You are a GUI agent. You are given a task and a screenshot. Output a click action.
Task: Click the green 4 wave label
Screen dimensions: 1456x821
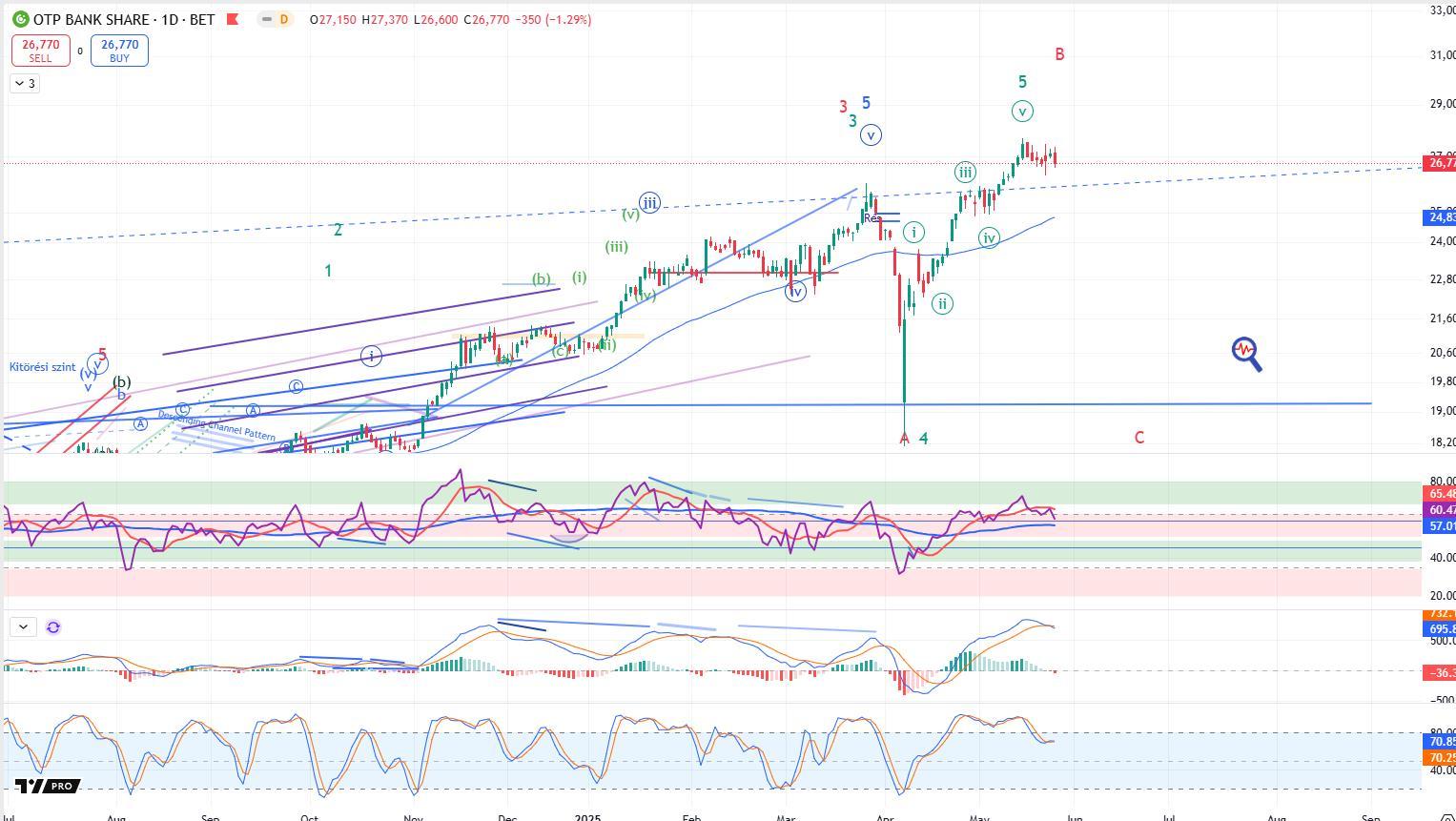point(924,439)
